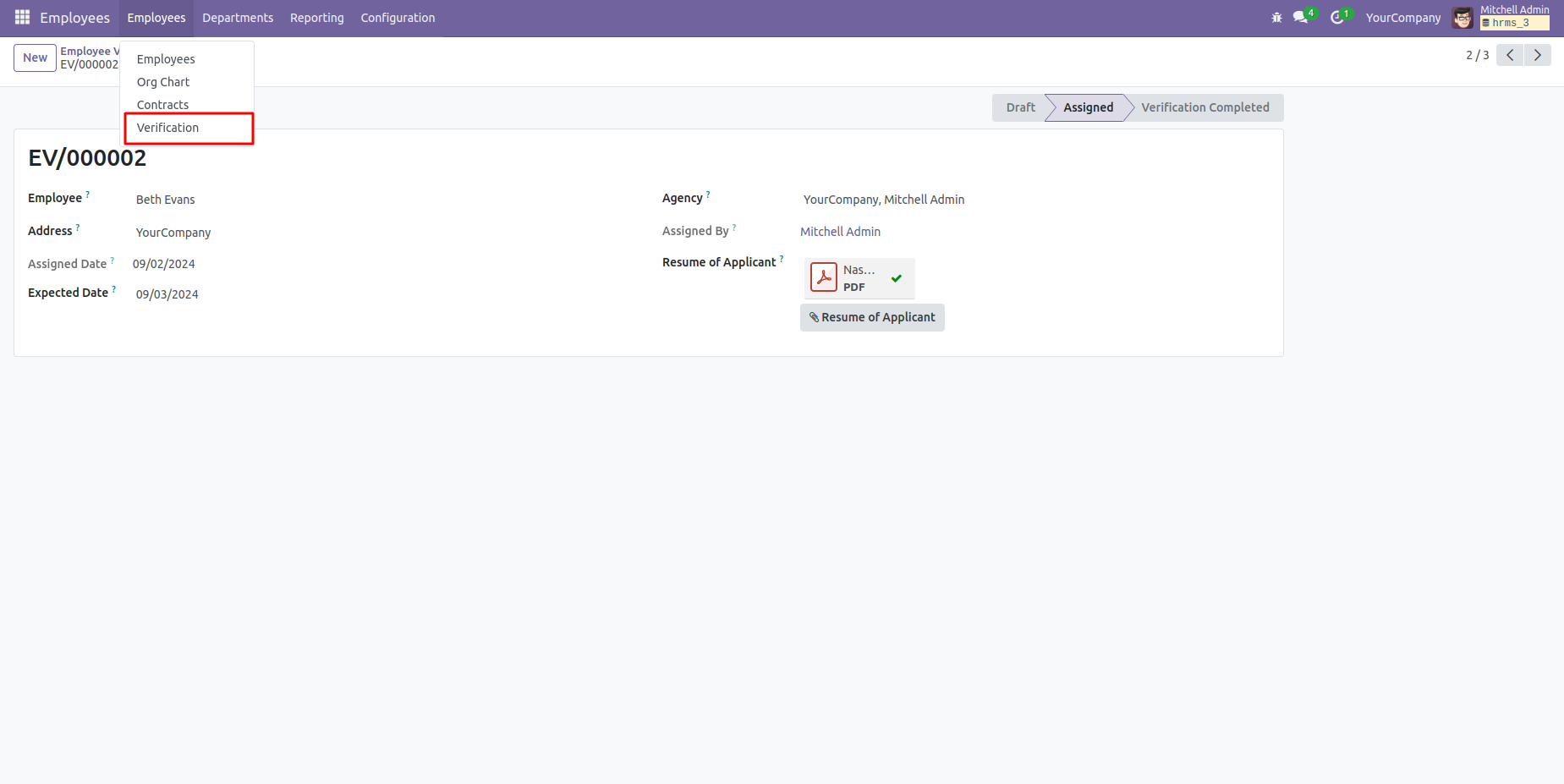
Task: Go to the previous record arrow
Action: pos(1510,55)
